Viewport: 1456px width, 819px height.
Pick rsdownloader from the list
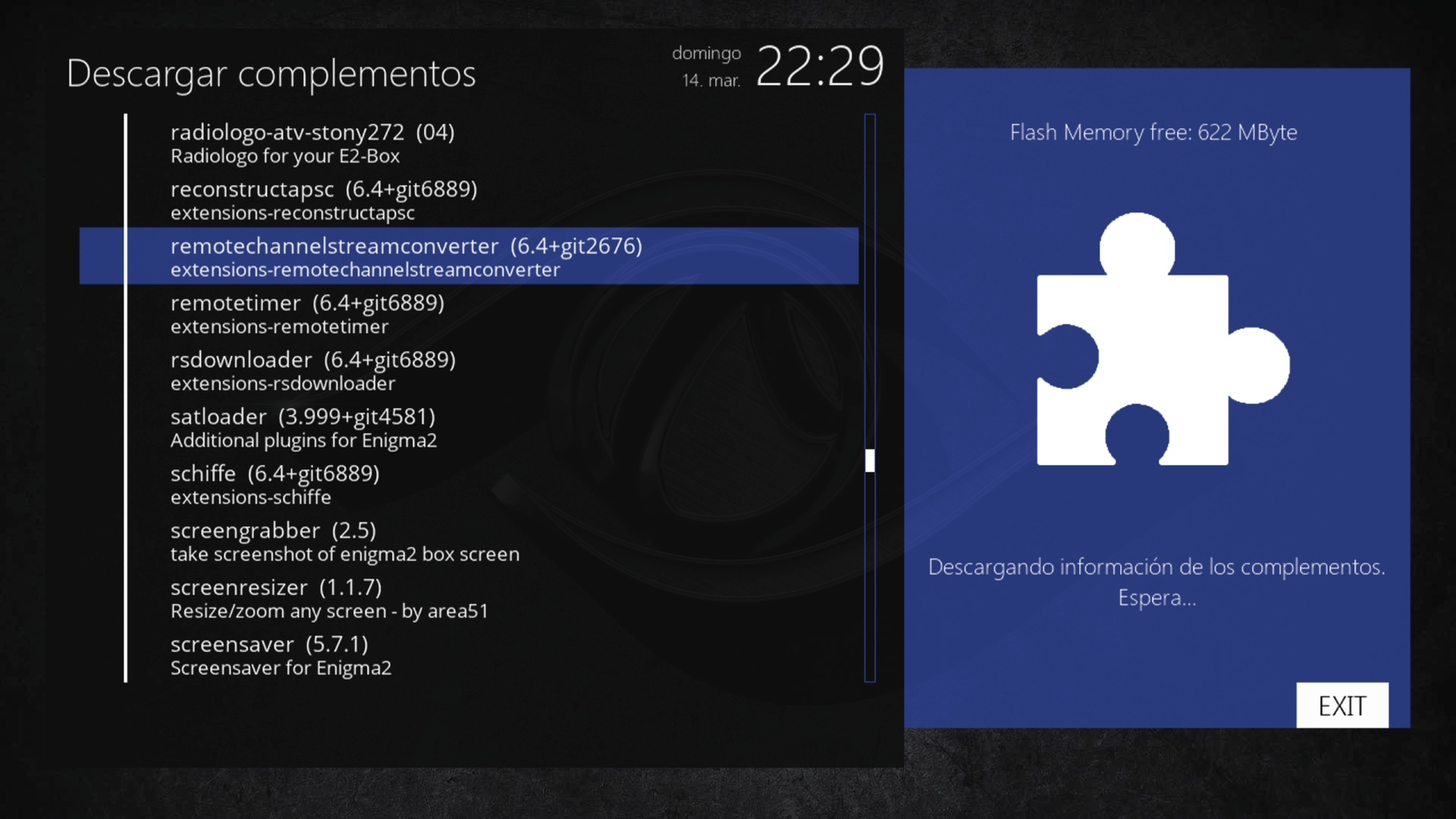click(x=312, y=370)
